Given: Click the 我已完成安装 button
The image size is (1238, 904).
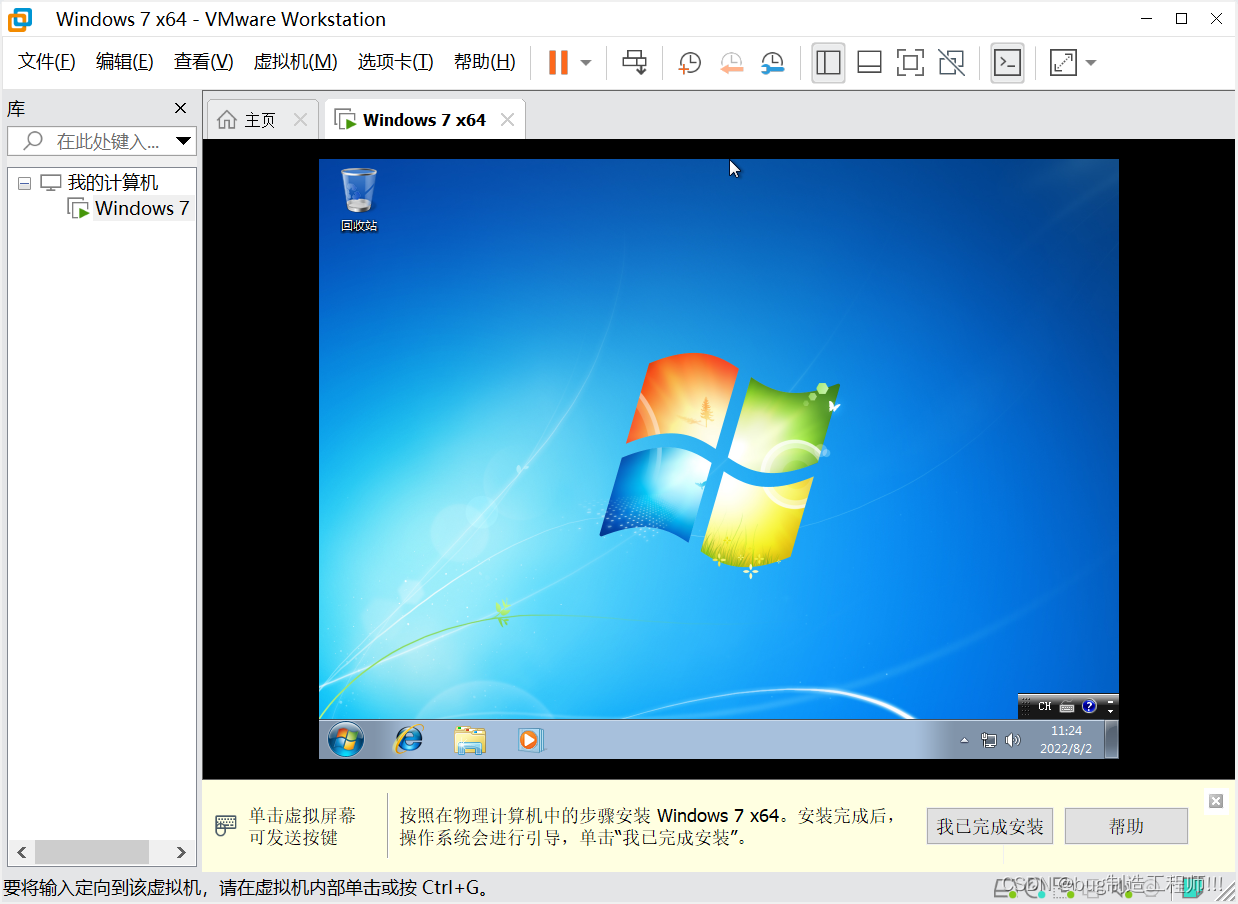Looking at the screenshot, I should click(990, 826).
